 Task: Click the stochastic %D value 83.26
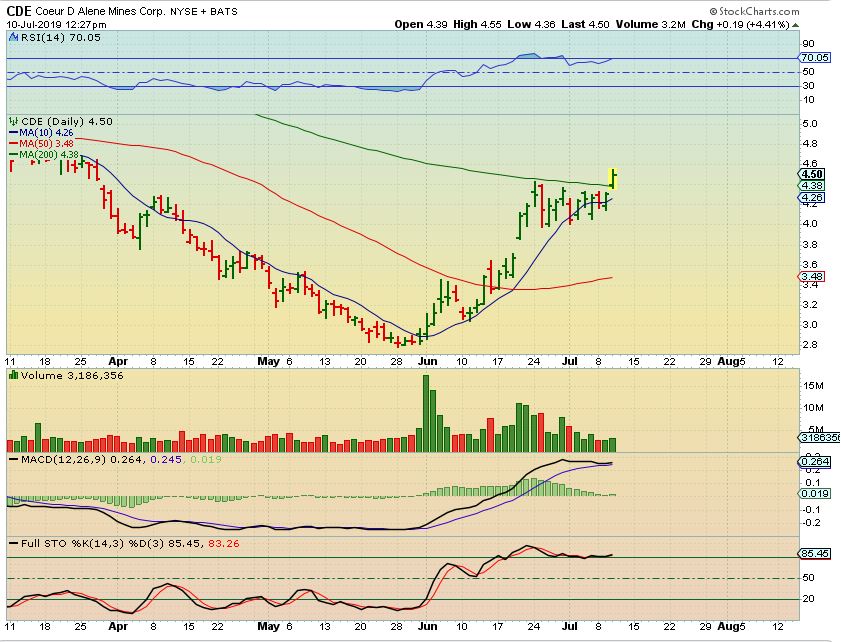[x=223, y=544]
